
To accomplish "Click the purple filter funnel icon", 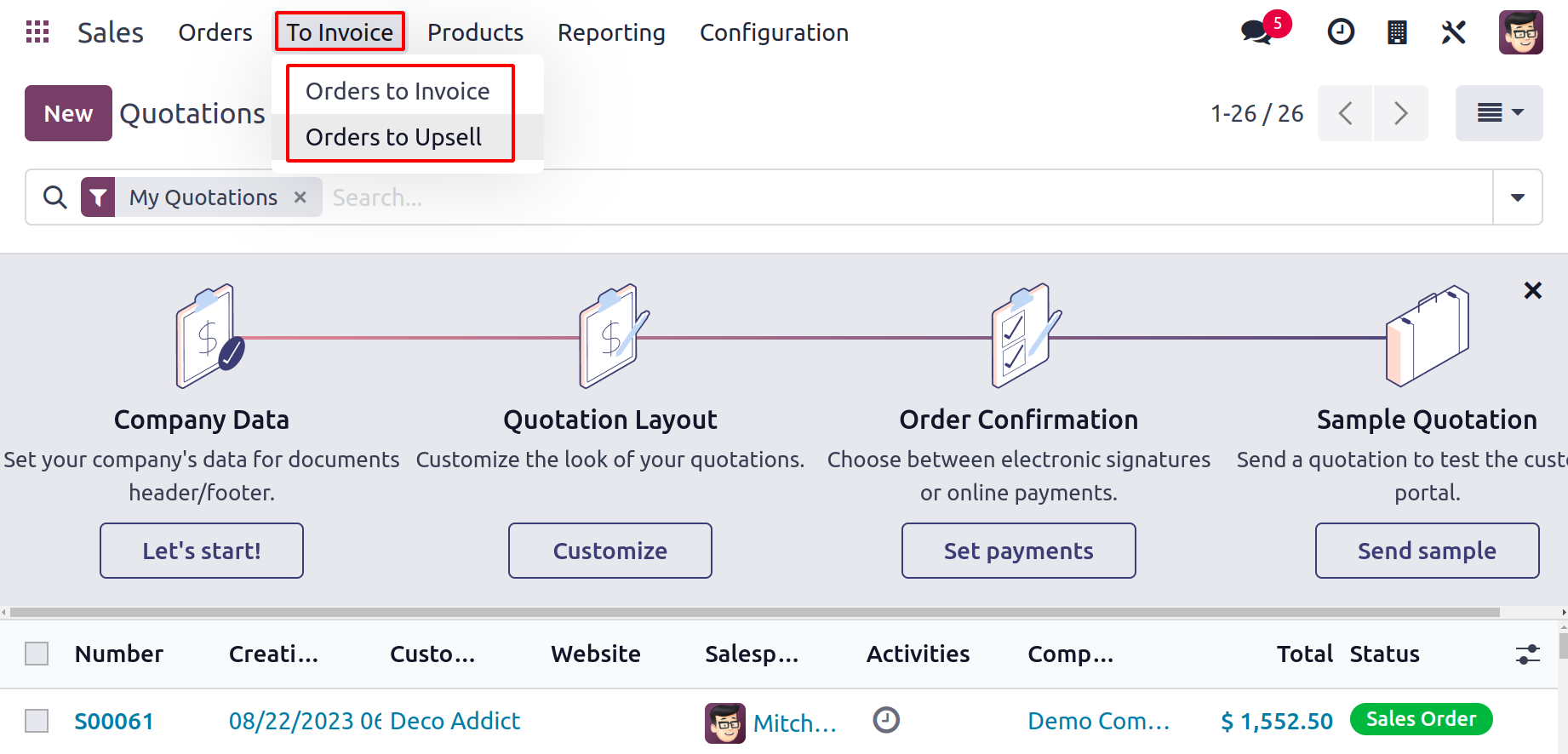I will 98,197.
